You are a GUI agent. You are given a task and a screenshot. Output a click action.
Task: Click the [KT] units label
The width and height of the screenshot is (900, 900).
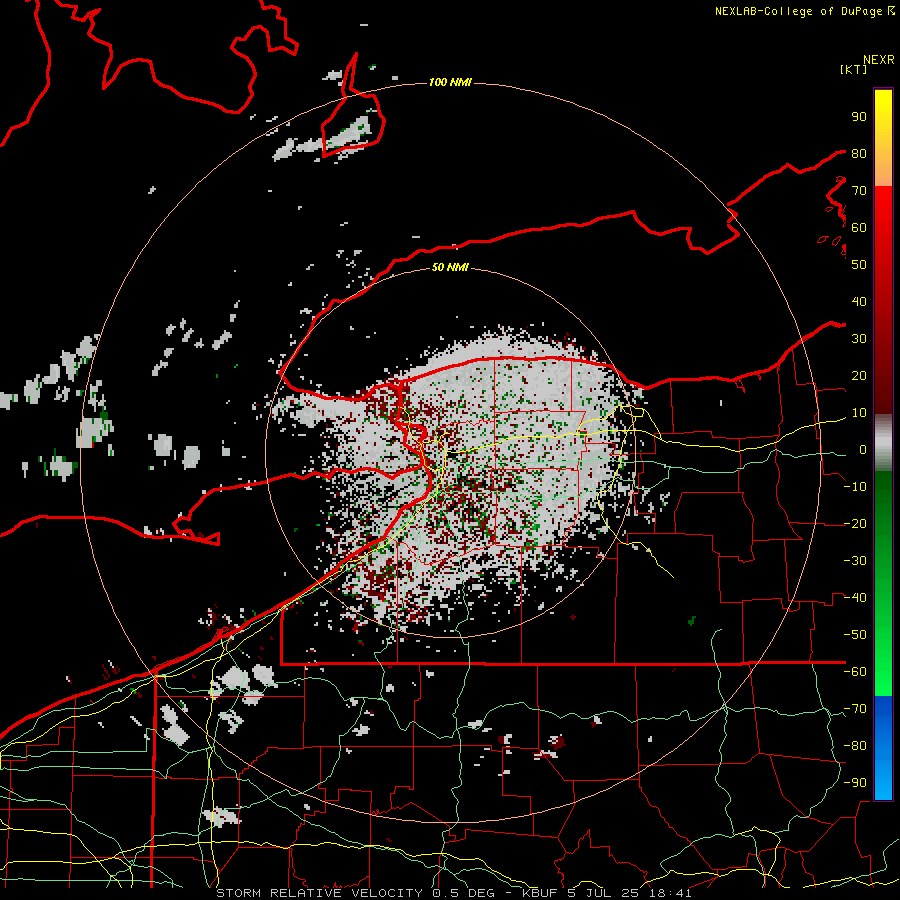tap(853, 69)
